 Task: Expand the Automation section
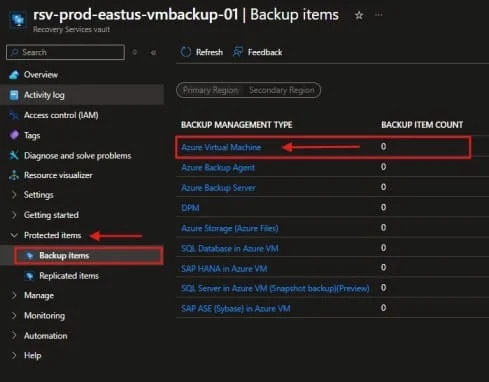coord(14,335)
